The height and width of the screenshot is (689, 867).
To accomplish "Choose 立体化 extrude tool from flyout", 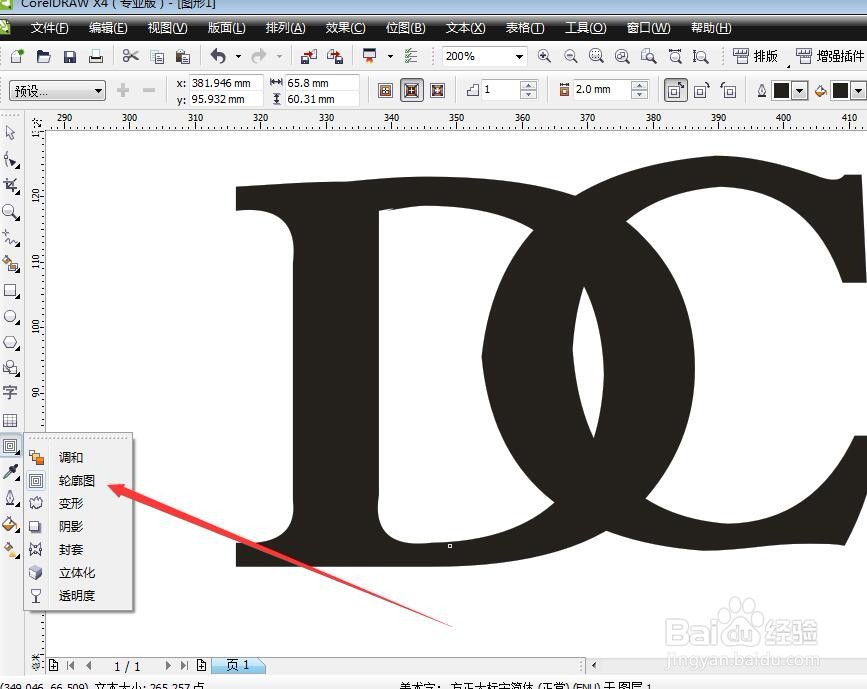I will pyautogui.click(x=78, y=572).
